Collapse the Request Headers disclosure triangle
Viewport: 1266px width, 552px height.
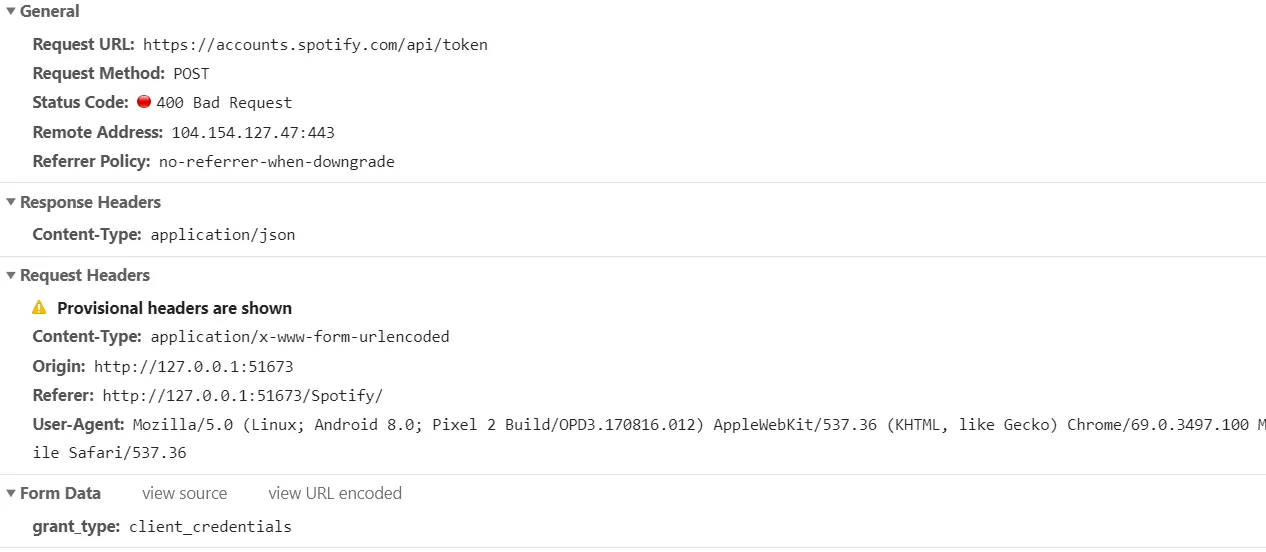[11, 276]
